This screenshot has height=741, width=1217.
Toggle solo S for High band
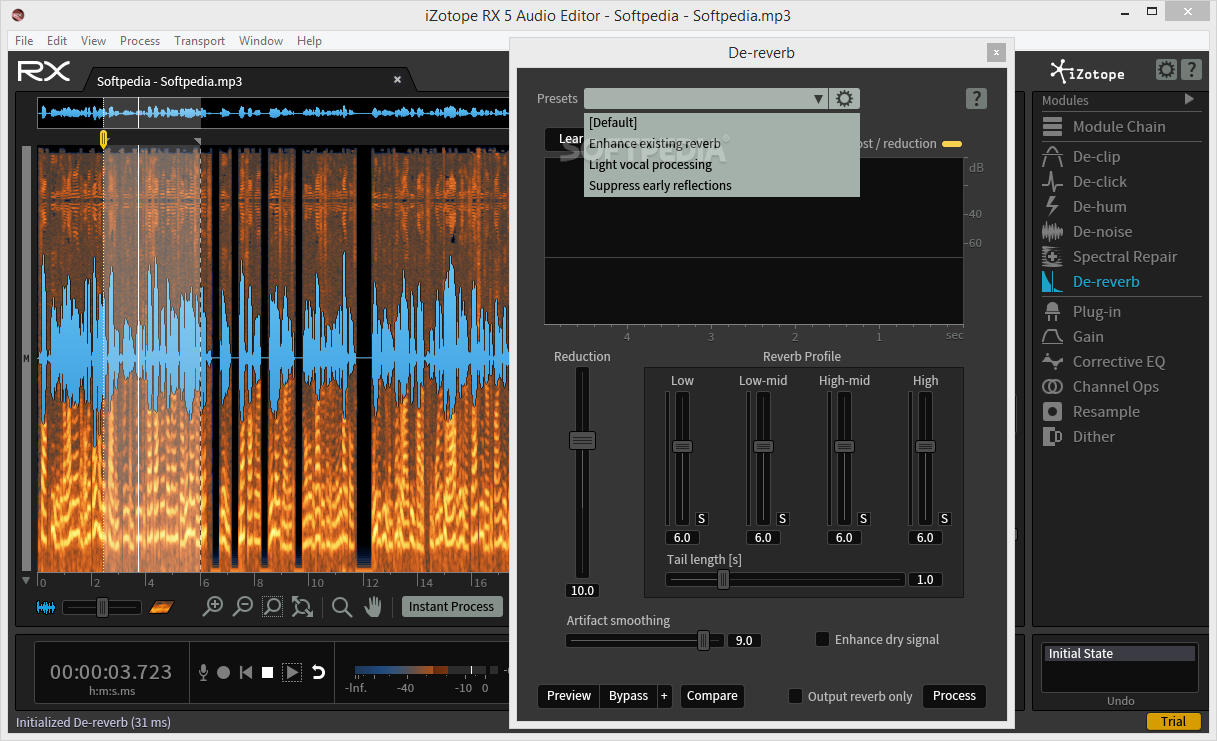(944, 518)
